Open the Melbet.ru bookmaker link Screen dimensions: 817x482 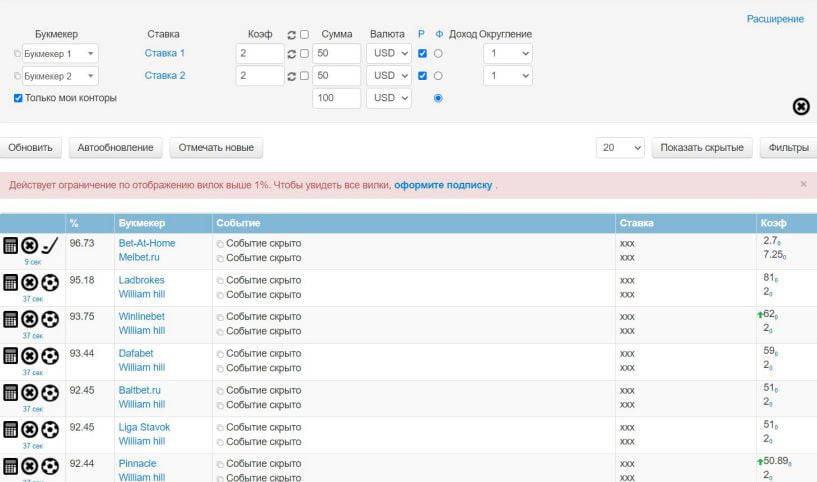139,257
